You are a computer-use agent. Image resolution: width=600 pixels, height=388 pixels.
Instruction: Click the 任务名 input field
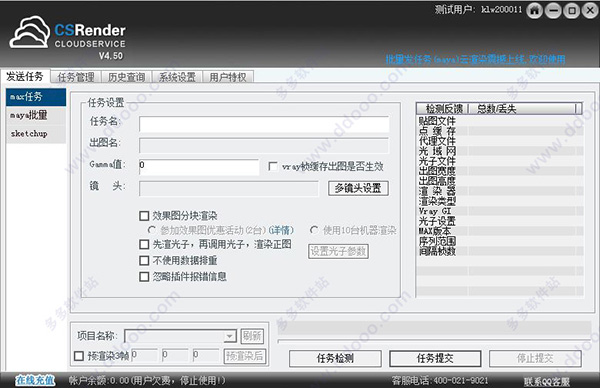coord(264,124)
